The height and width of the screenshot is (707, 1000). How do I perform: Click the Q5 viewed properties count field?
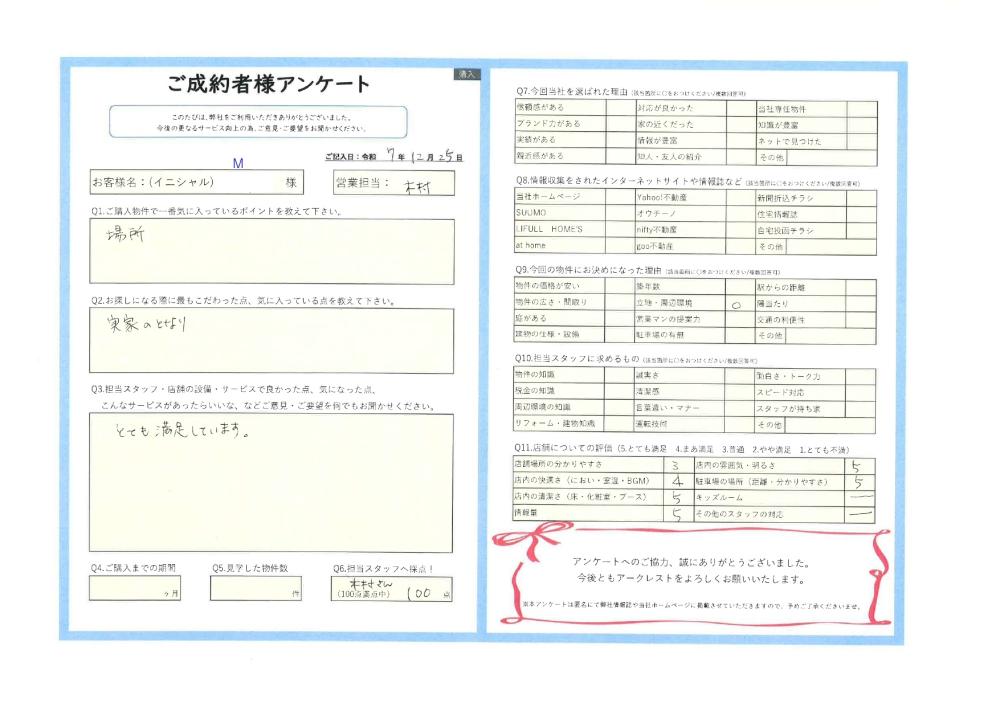pyautogui.click(x=255, y=588)
